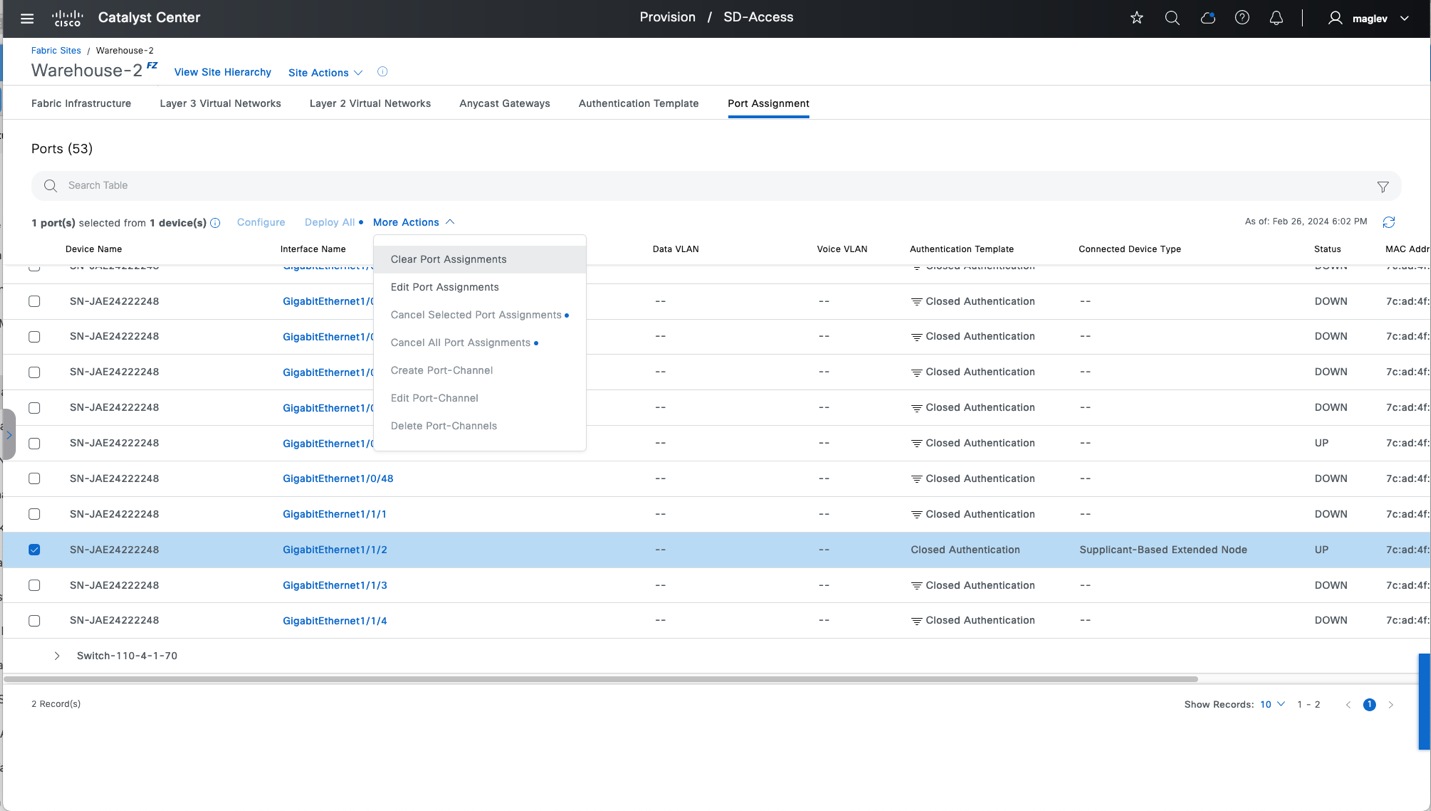Open the help question mark icon
This screenshot has height=811, width=1431.
[x=1242, y=18]
